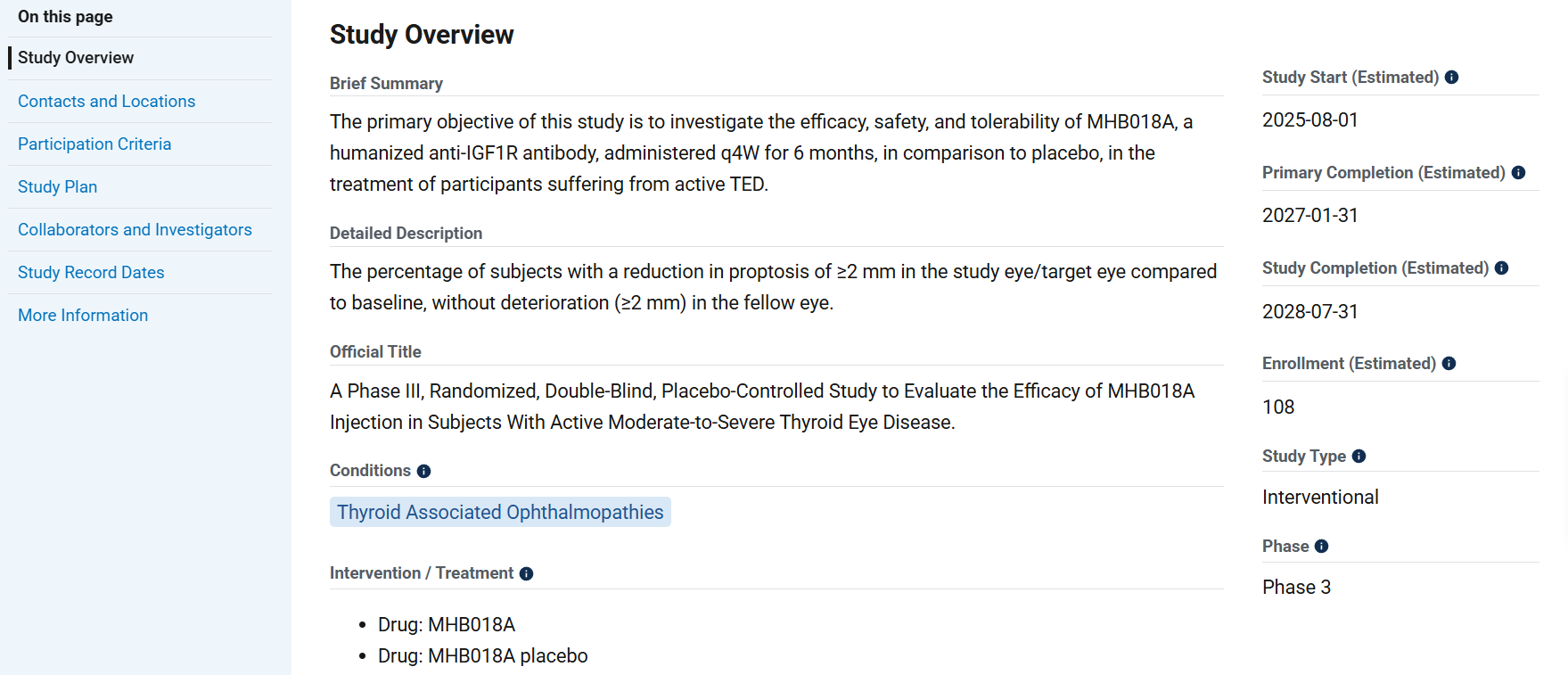The image size is (1568, 675).
Task: Click the Study Type info icon
Action: [1359, 457]
